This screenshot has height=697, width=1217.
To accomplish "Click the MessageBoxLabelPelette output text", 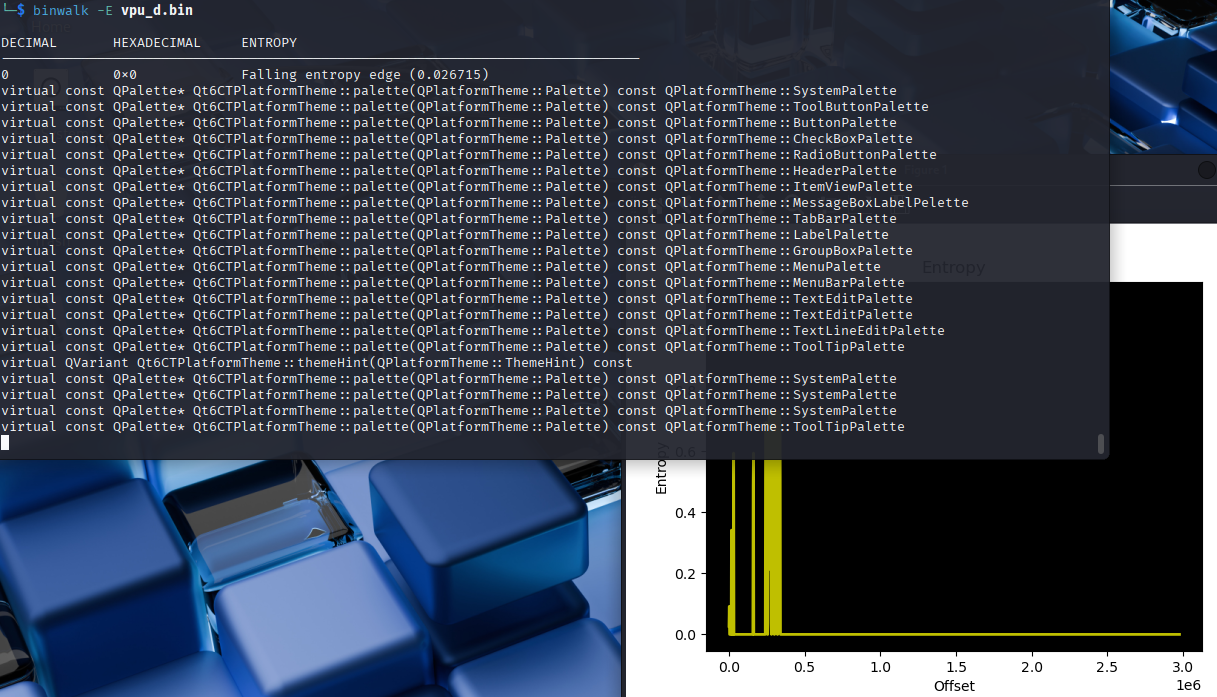I will [x=880, y=203].
